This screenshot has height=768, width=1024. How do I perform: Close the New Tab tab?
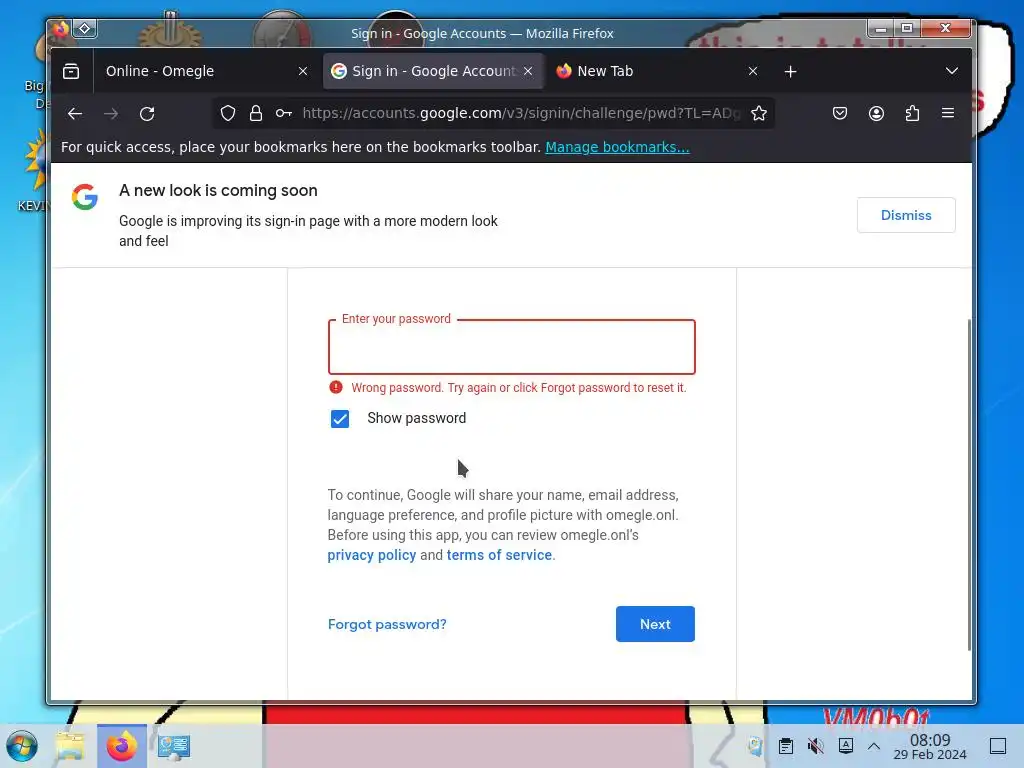pyautogui.click(x=753, y=71)
